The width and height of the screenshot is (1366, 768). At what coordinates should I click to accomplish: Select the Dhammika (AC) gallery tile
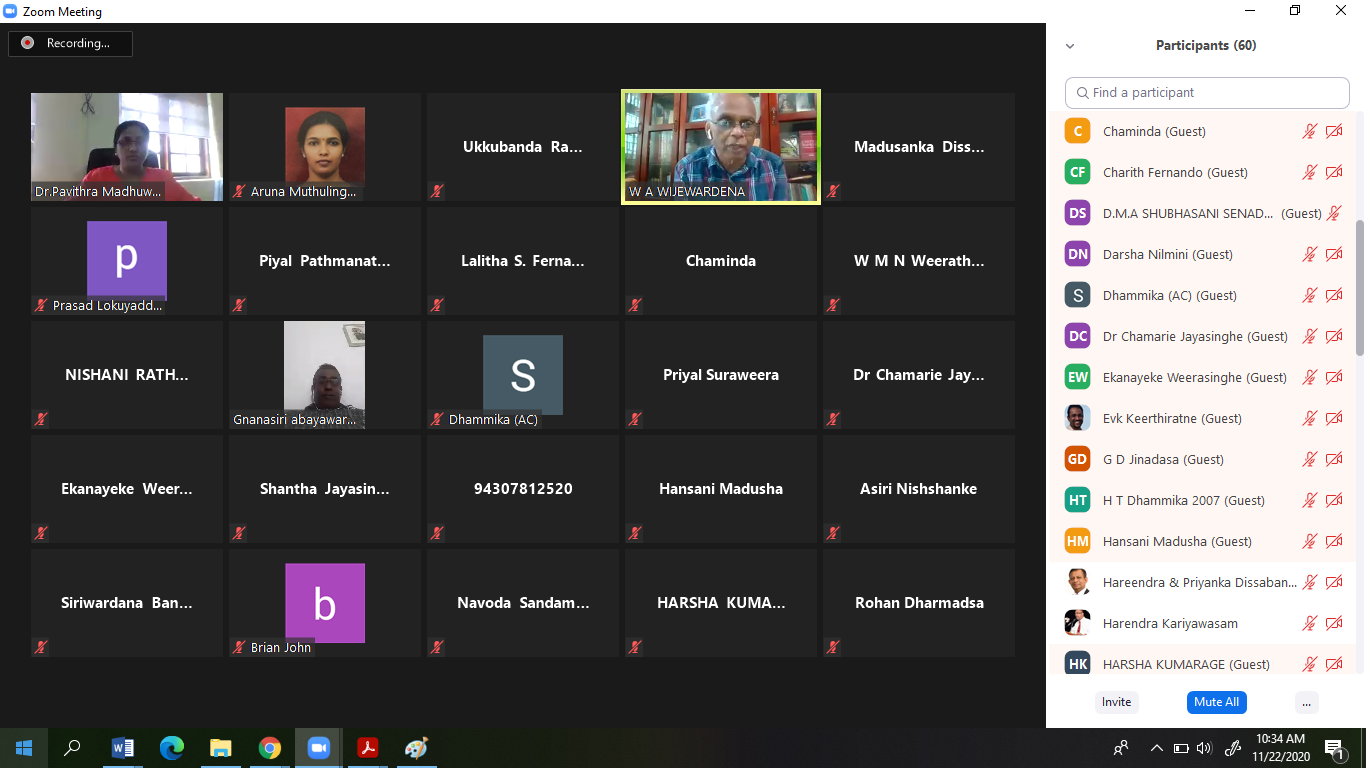523,375
